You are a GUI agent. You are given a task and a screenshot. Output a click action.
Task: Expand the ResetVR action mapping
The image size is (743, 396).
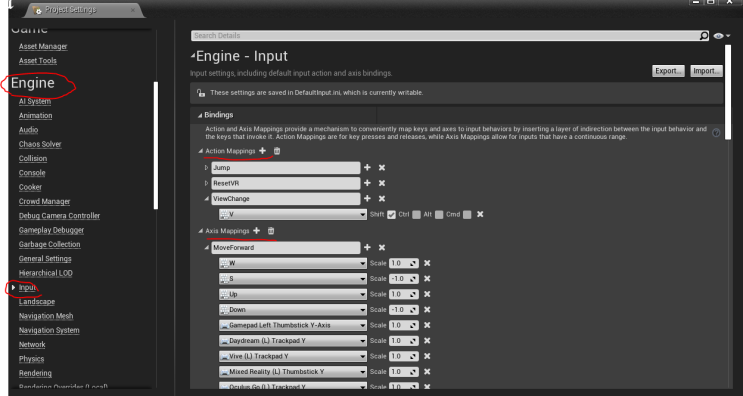(206, 183)
